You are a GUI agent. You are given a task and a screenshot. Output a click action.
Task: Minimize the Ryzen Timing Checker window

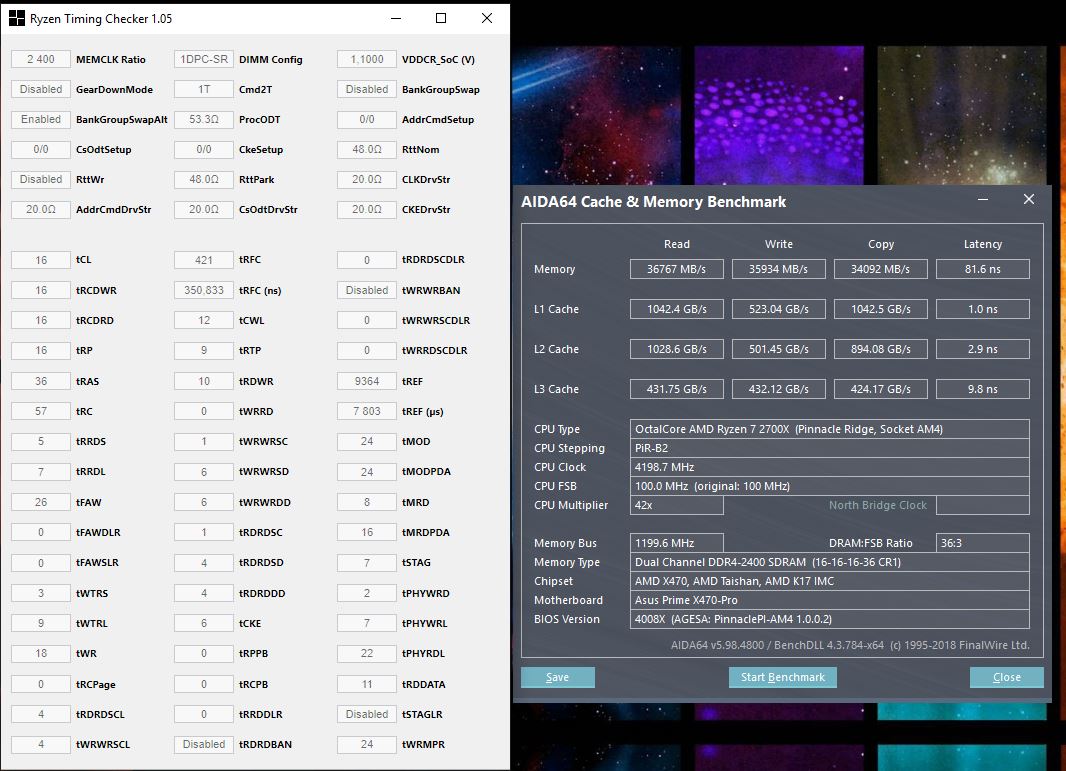click(396, 18)
